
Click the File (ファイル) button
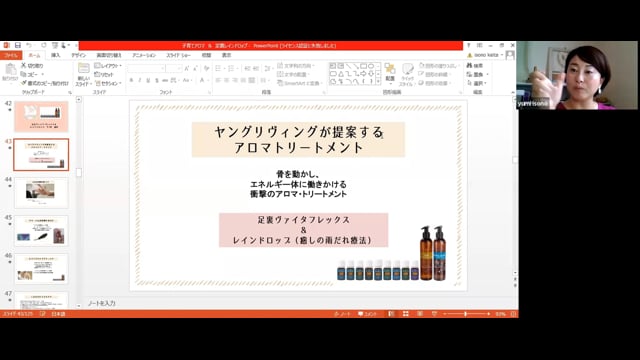pyautogui.click(x=11, y=55)
